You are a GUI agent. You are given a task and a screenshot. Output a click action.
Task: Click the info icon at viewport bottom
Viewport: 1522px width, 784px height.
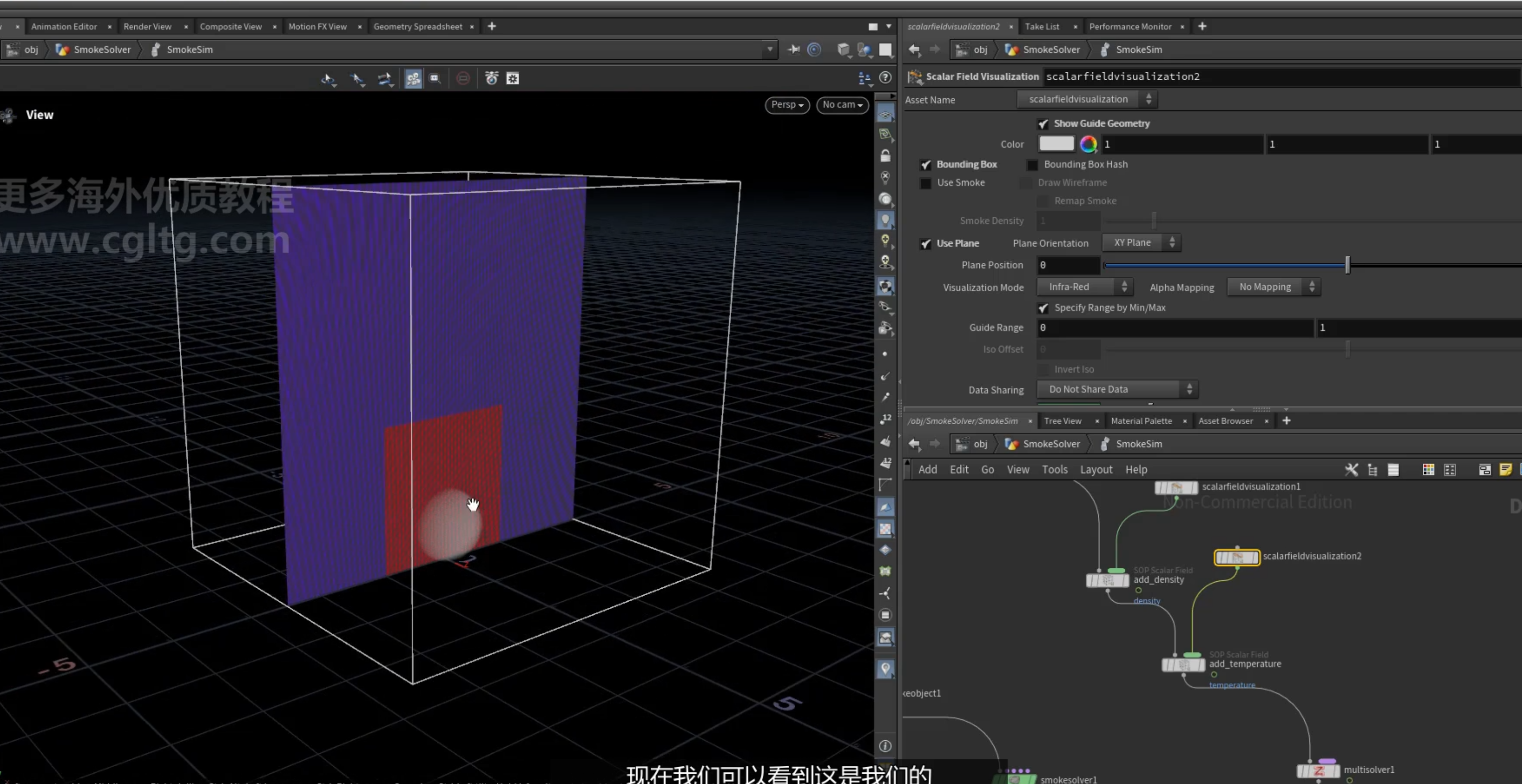point(885,746)
